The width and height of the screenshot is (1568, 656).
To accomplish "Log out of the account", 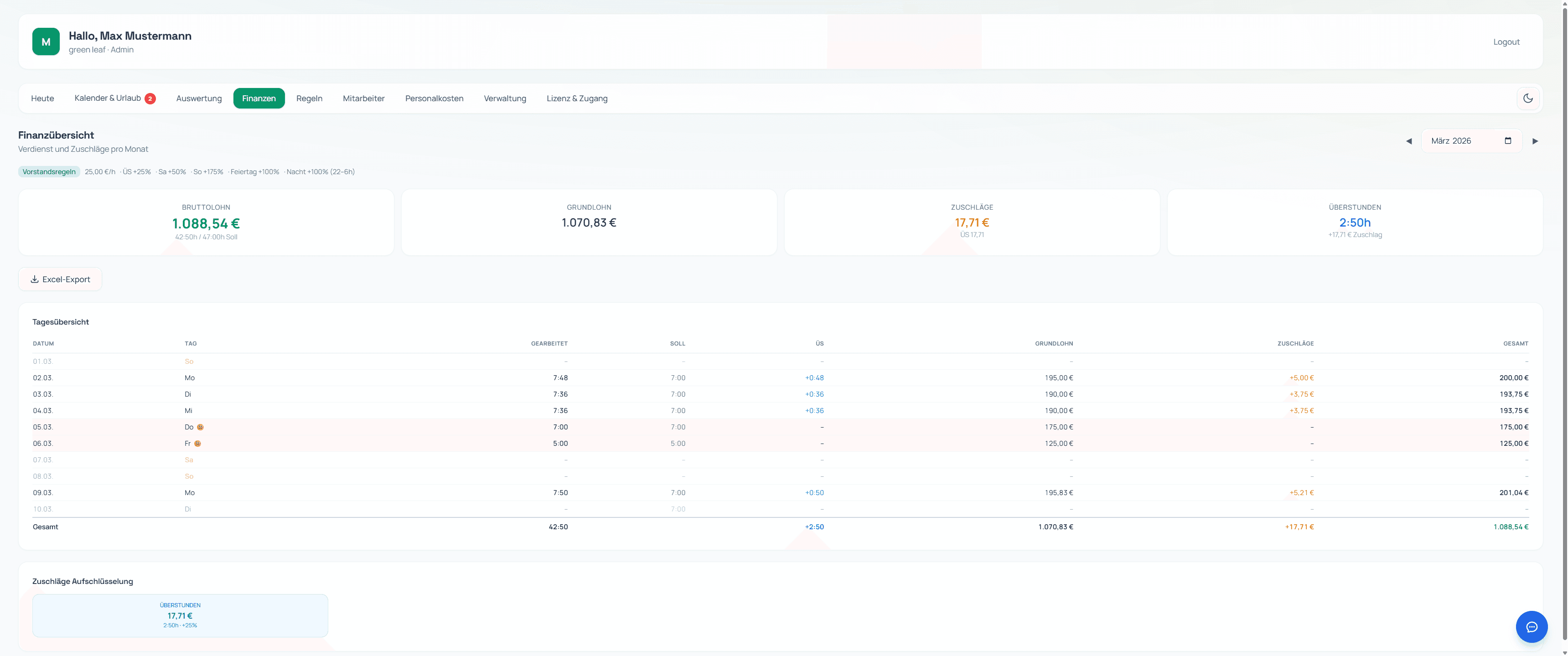I will tap(1506, 42).
